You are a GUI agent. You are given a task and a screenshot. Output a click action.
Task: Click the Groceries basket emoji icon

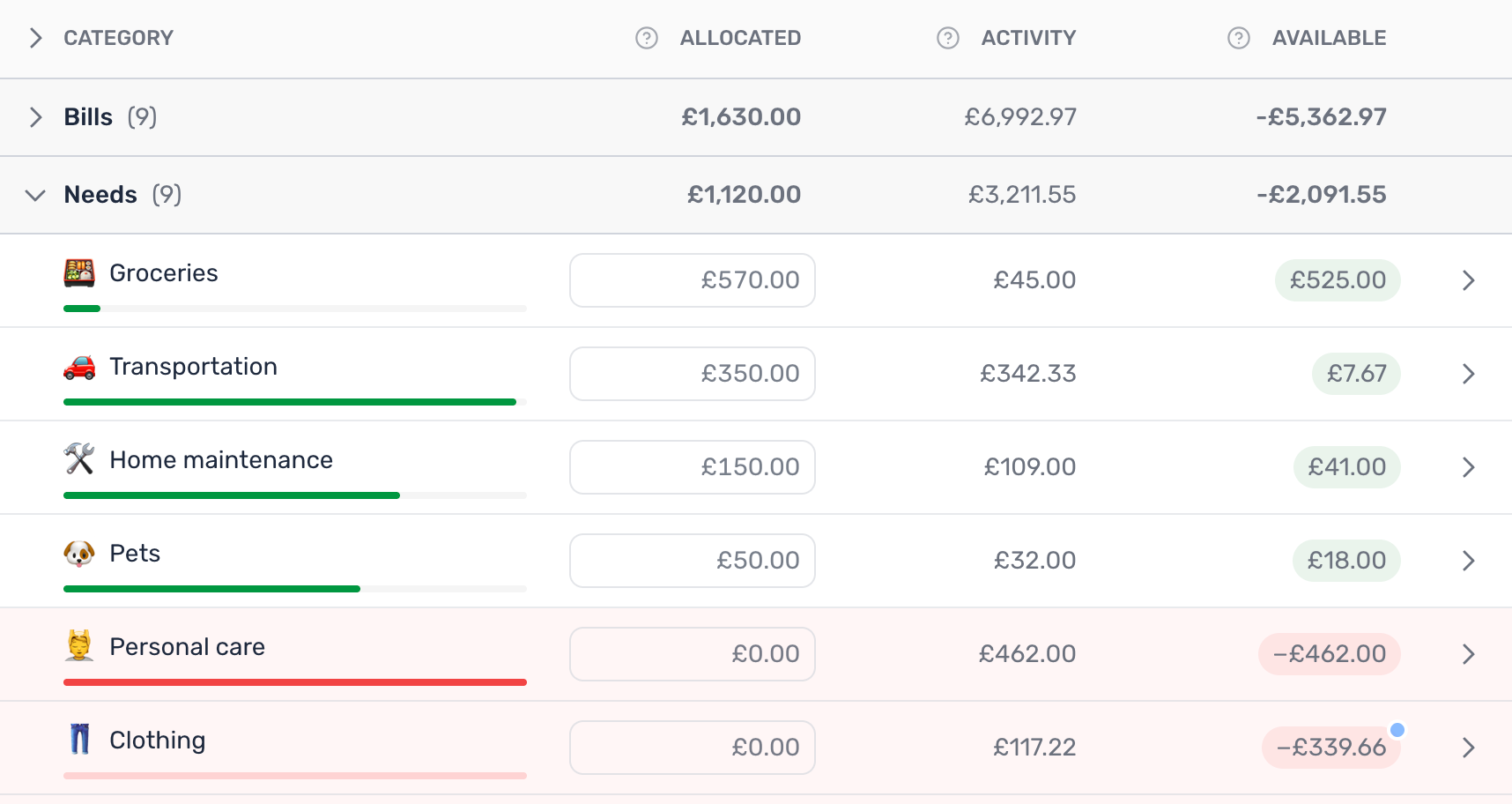(79, 273)
